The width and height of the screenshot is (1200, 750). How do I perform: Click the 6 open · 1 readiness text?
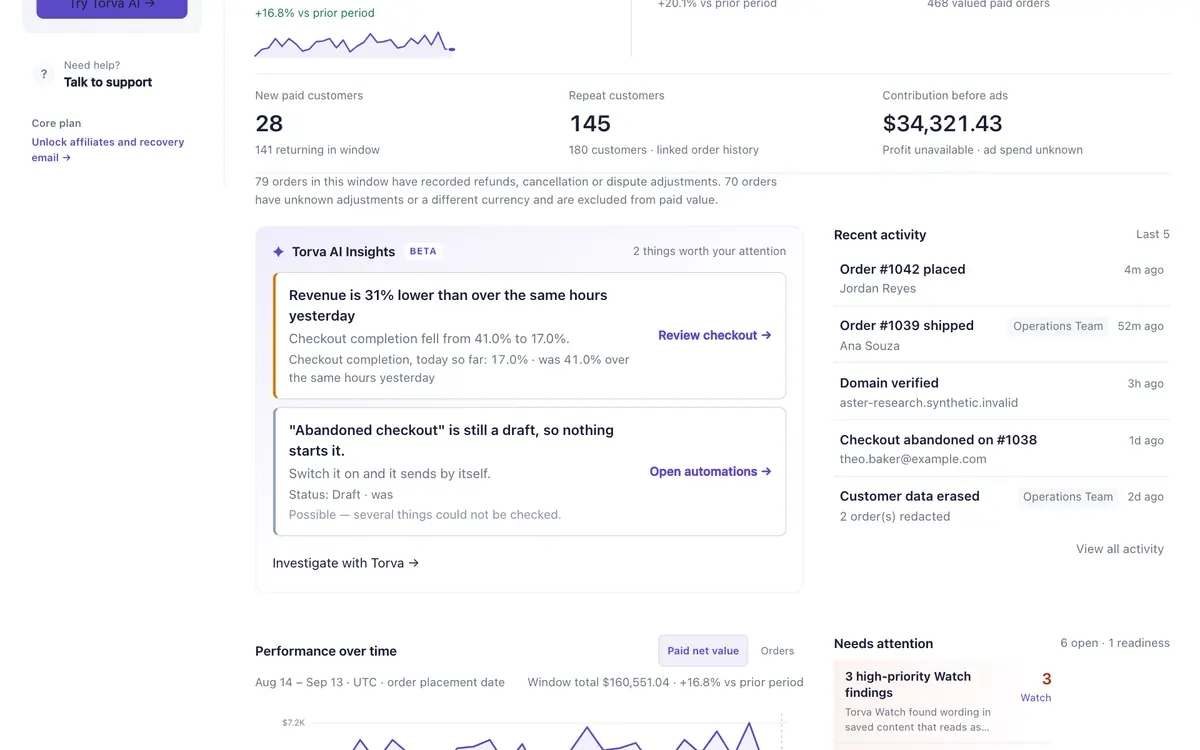(x=1115, y=643)
